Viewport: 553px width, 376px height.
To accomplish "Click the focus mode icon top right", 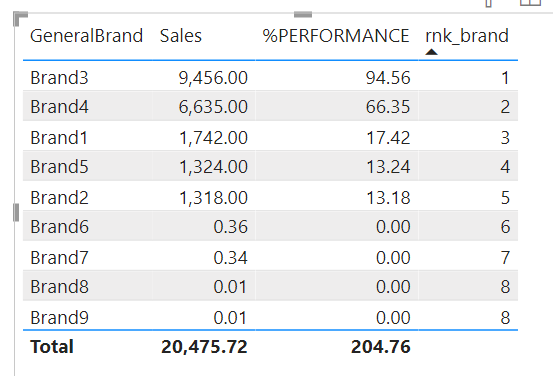I will 530,3.
